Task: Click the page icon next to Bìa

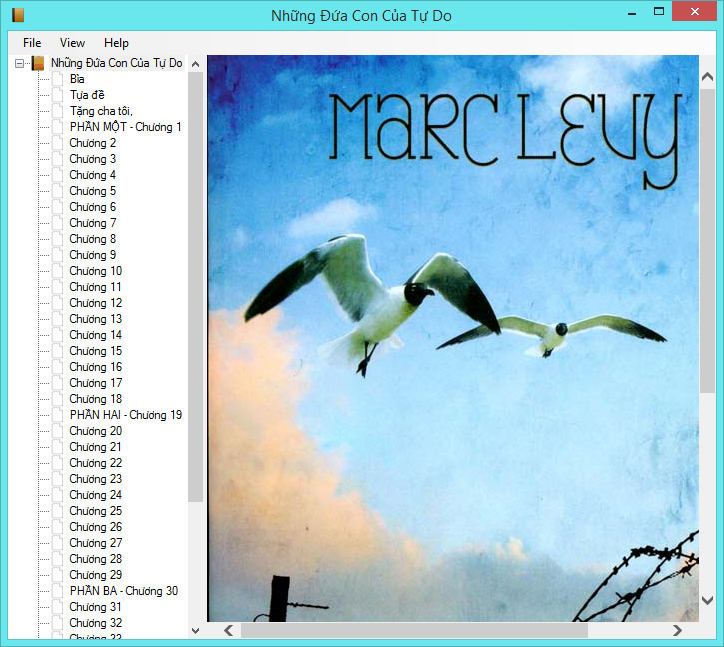Action: [58, 79]
